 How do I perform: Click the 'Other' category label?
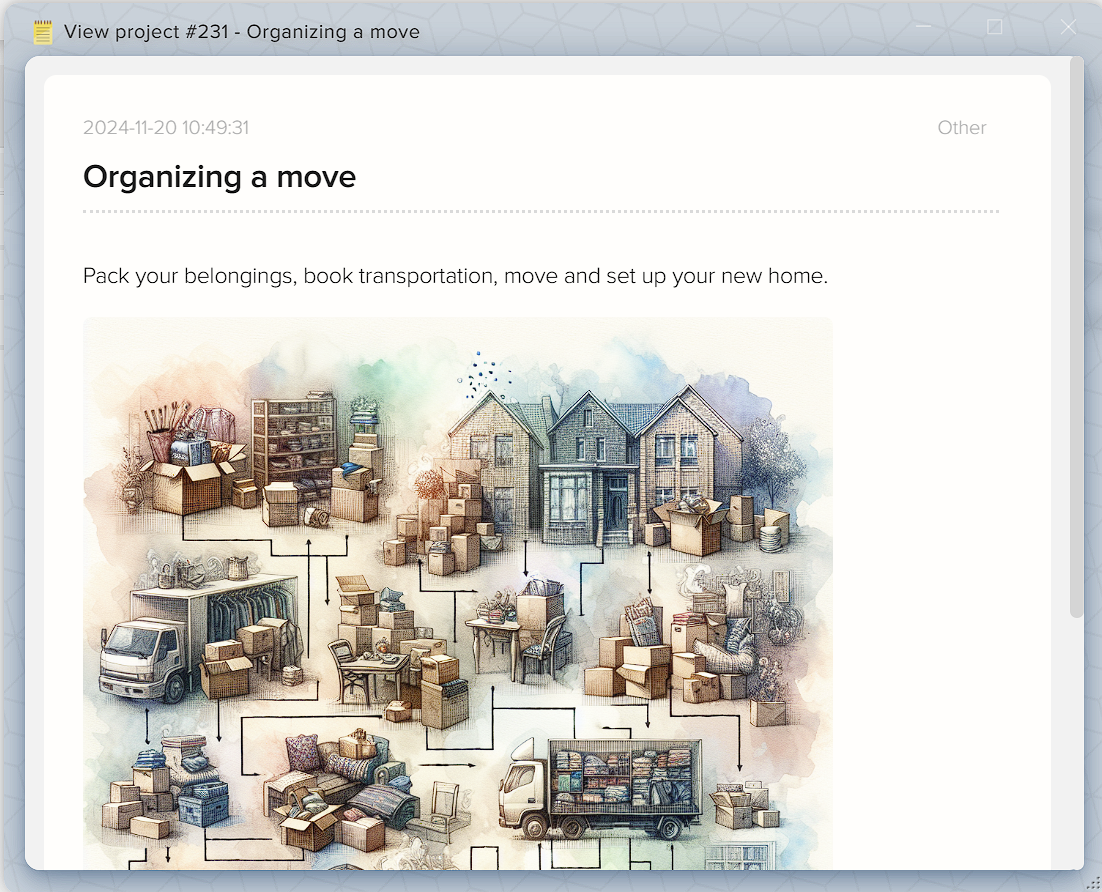point(961,127)
